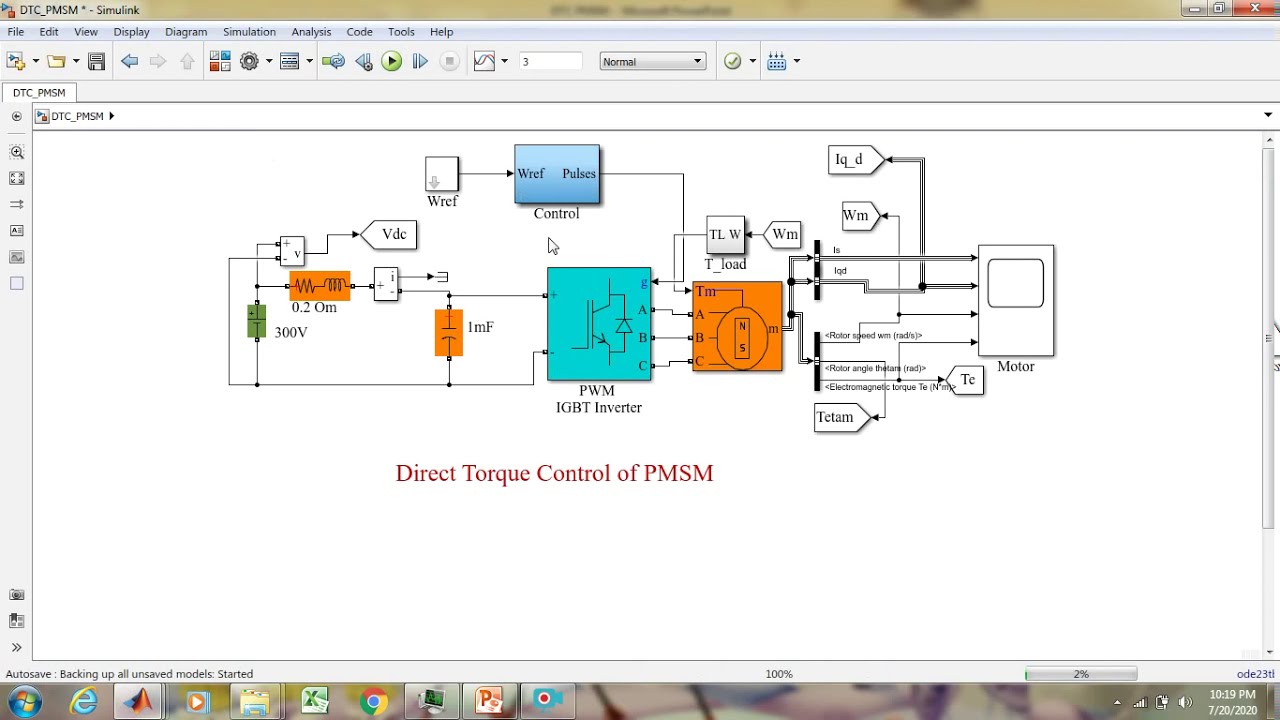Expand the palette with double chevron
The height and width of the screenshot is (720, 1280).
coord(17,647)
